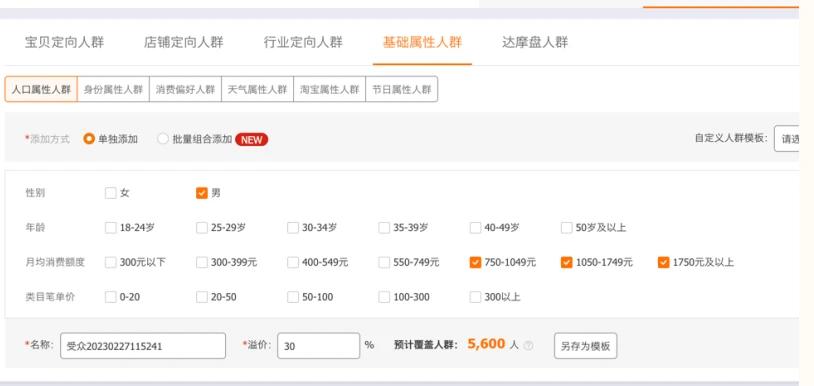Viewport: 814px width, 386px height.
Task: Open 消费偏好人群 sub-tab
Action: (x=185, y=89)
